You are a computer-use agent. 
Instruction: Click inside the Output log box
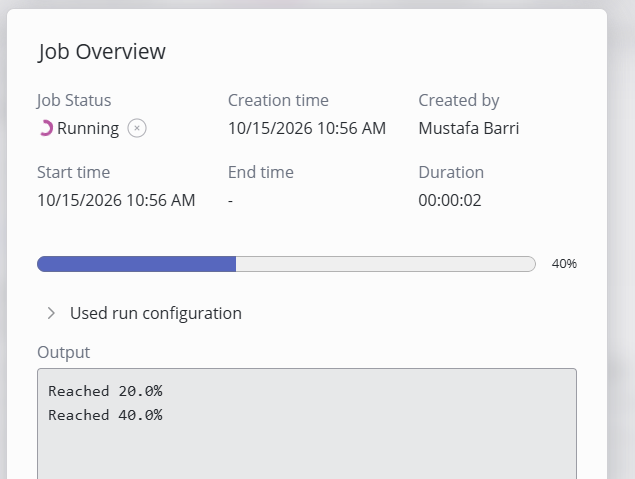coord(307,424)
